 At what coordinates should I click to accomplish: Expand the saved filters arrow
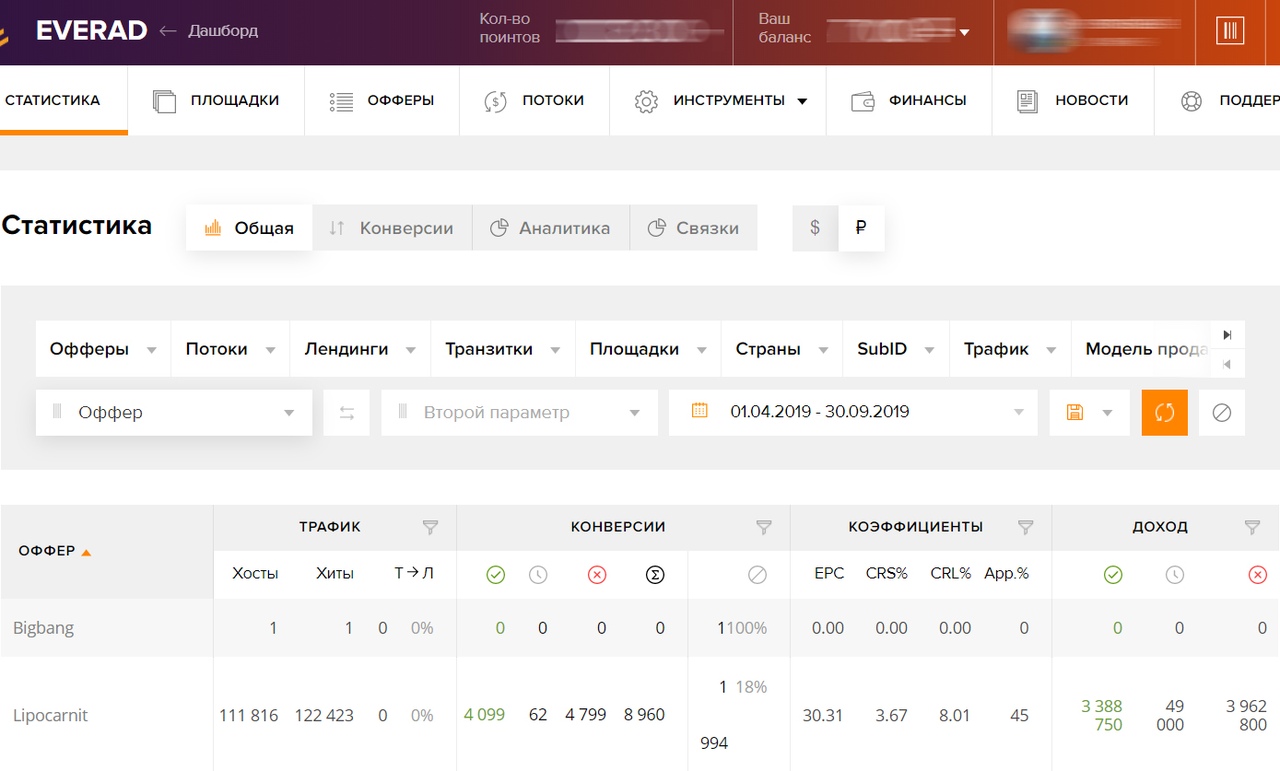pos(1107,413)
